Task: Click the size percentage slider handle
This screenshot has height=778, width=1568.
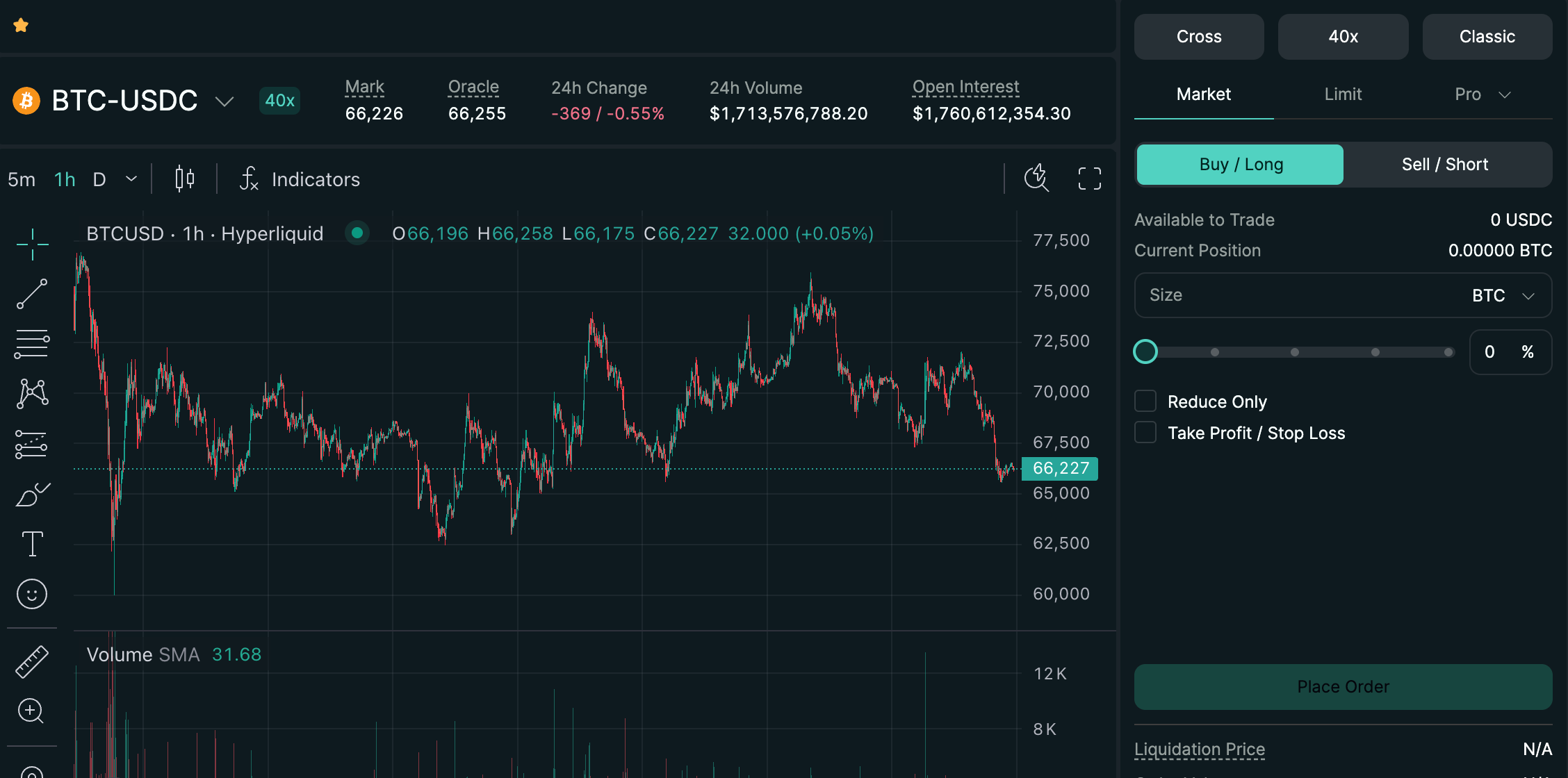Action: (x=1145, y=351)
